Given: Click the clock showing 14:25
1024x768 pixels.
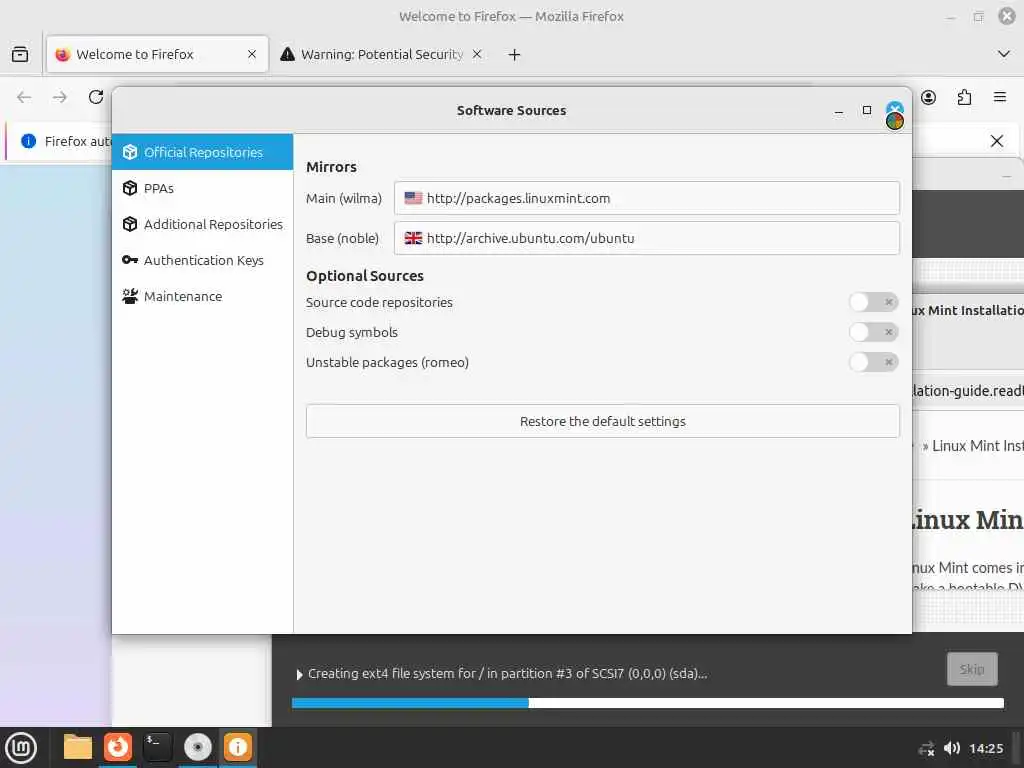Looking at the screenshot, I should click(986, 748).
